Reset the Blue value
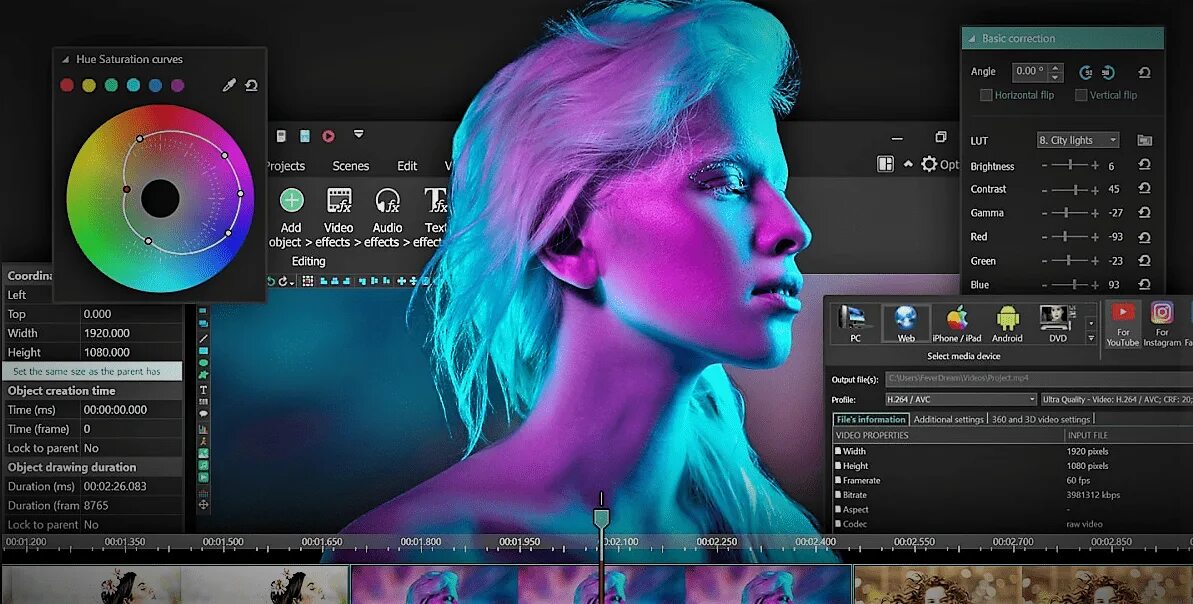 (x=1144, y=285)
